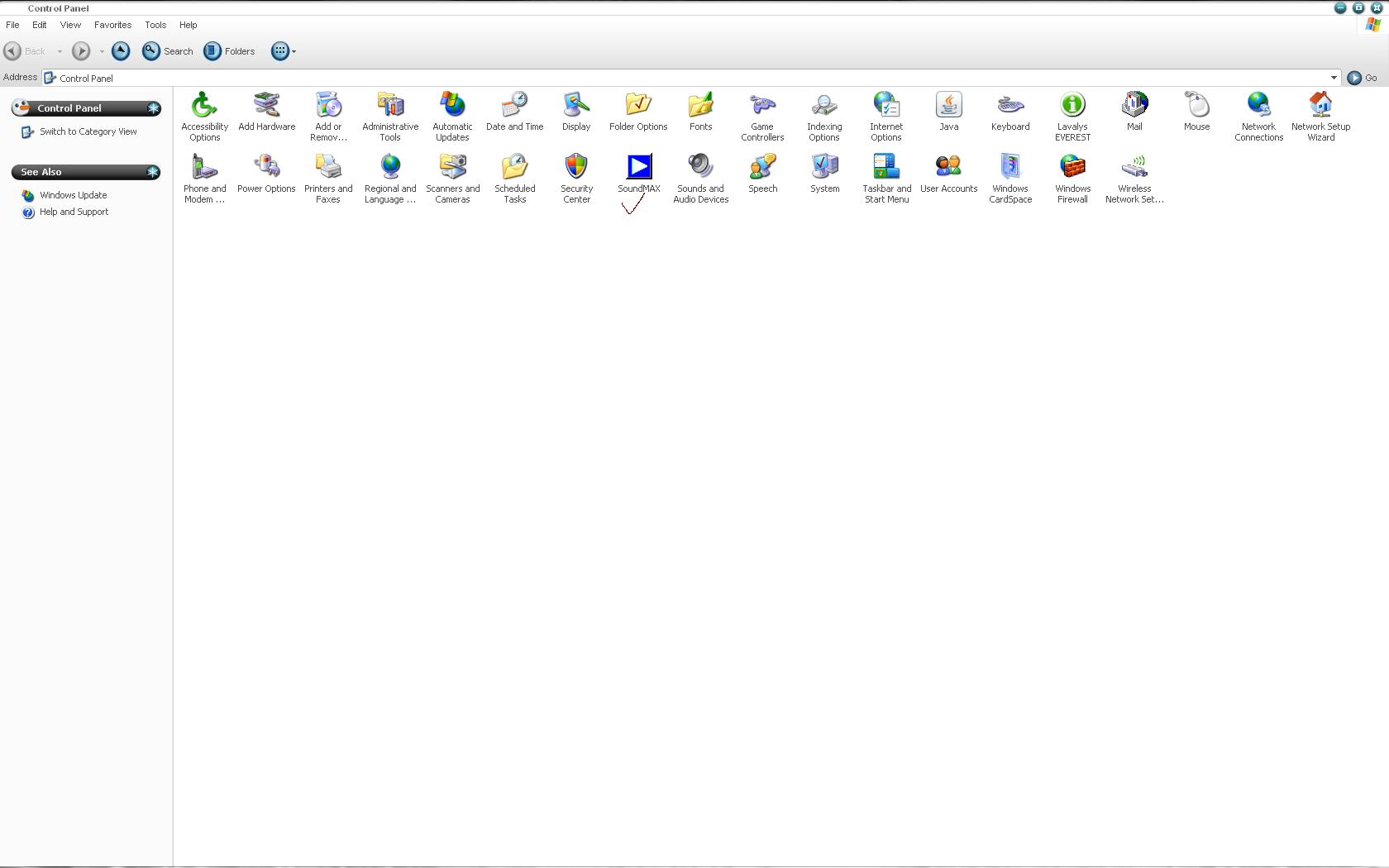Open Wireless Network Setup icon
The image size is (1389, 868).
click(x=1134, y=167)
